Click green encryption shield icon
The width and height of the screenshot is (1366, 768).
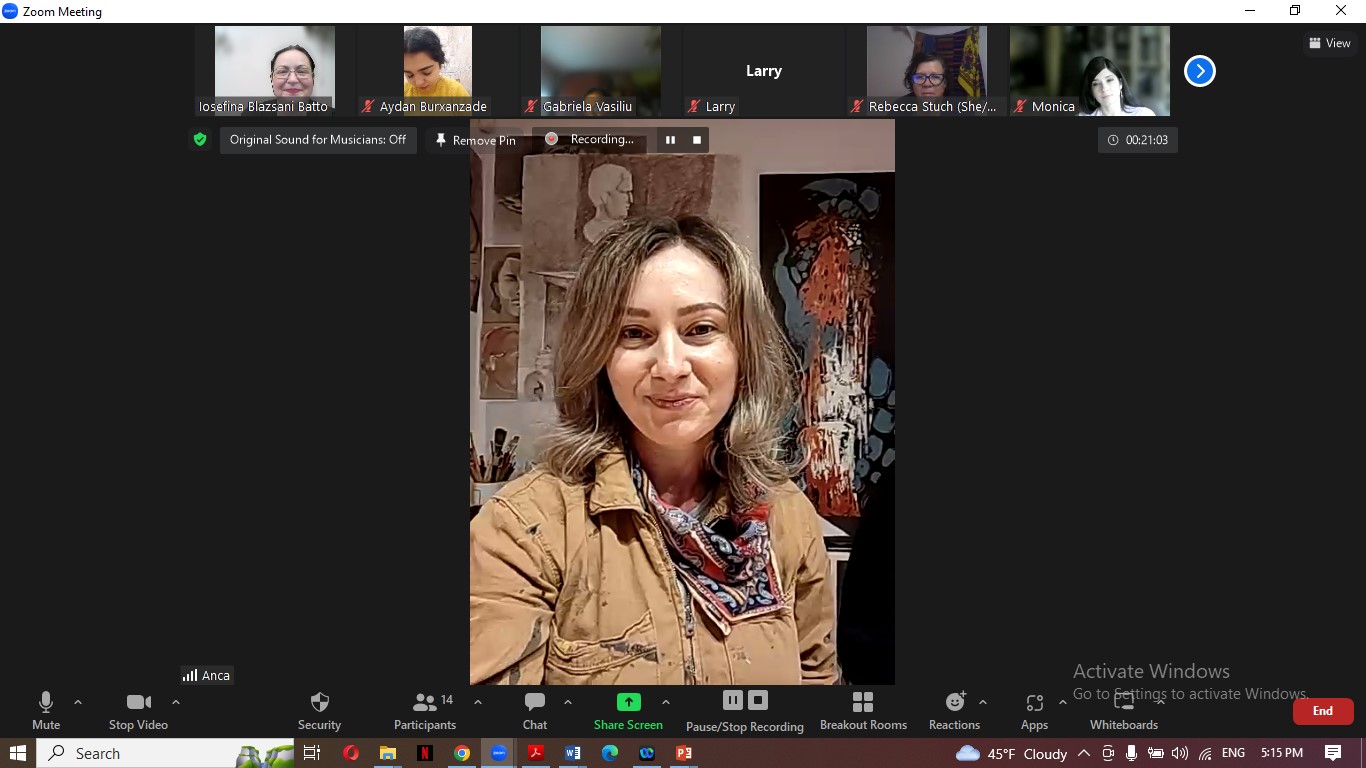pos(200,140)
